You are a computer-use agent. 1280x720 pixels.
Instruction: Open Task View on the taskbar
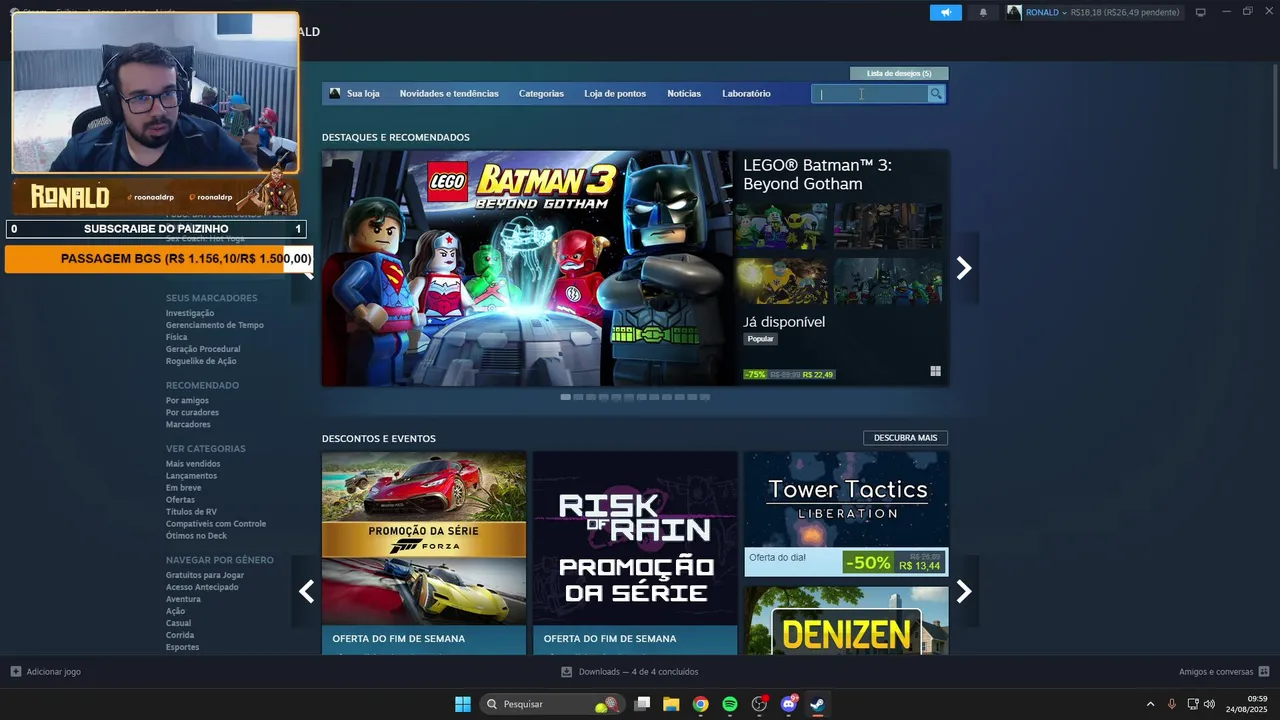point(642,704)
